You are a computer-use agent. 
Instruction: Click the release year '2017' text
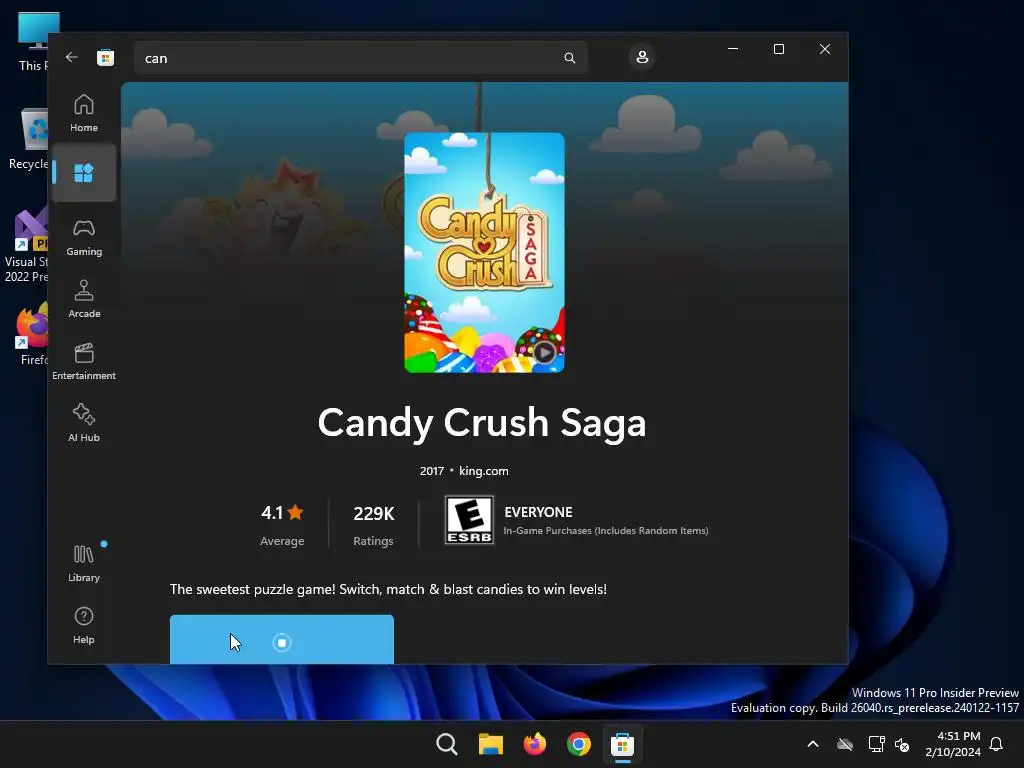tap(432, 471)
